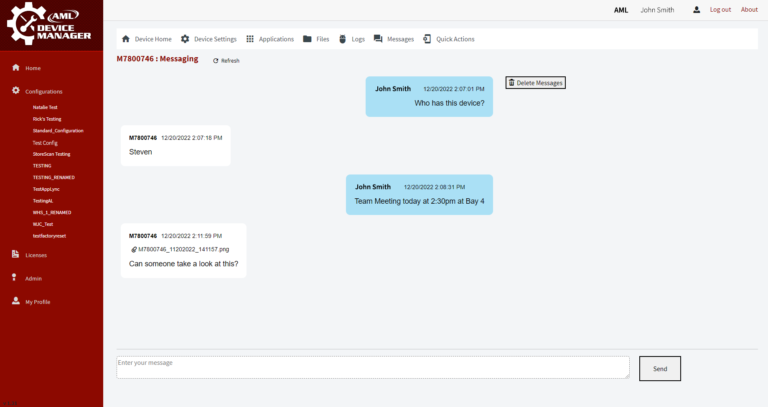Select the Standard_Configuration entry
The image size is (768, 407).
tap(58, 131)
